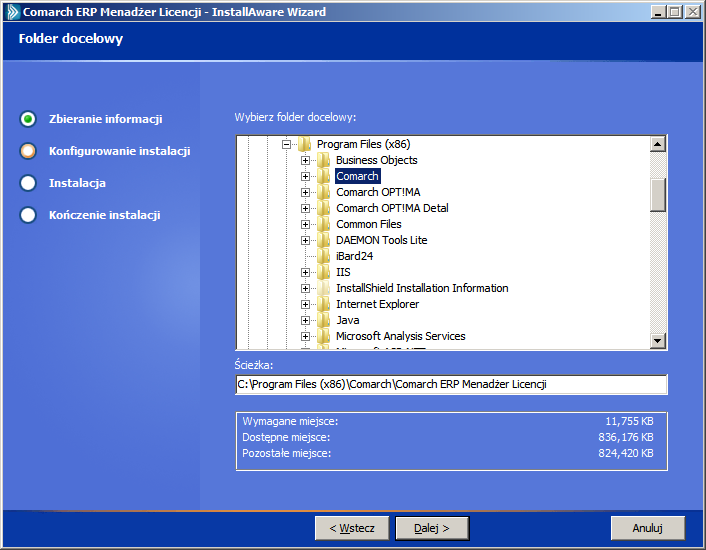706x550 pixels.
Task: Click the Internet Explorer folder icon
Action: click(x=323, y=304)
